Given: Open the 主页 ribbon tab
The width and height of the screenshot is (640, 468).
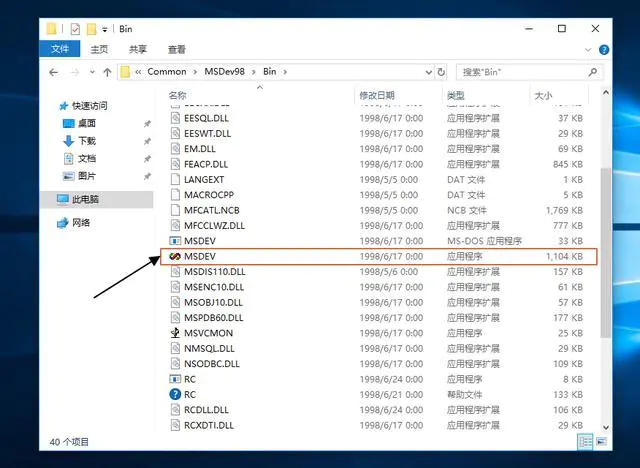Looking at the screenshot, I should coord(99,49).
